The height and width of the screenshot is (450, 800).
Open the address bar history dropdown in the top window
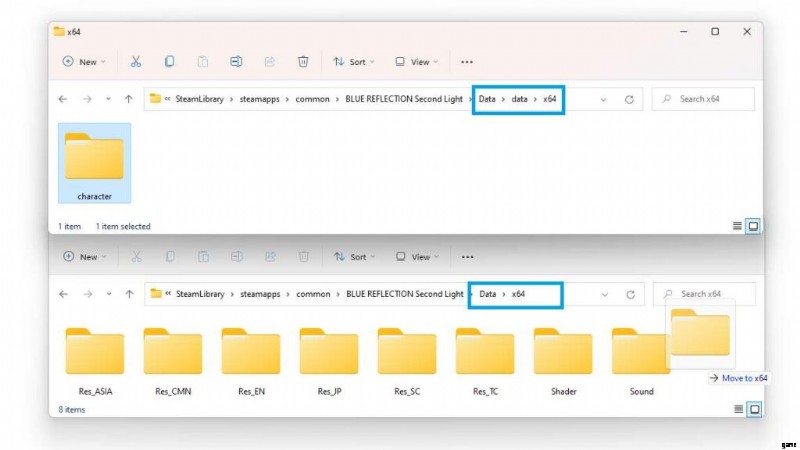click(x=604, y=99)
